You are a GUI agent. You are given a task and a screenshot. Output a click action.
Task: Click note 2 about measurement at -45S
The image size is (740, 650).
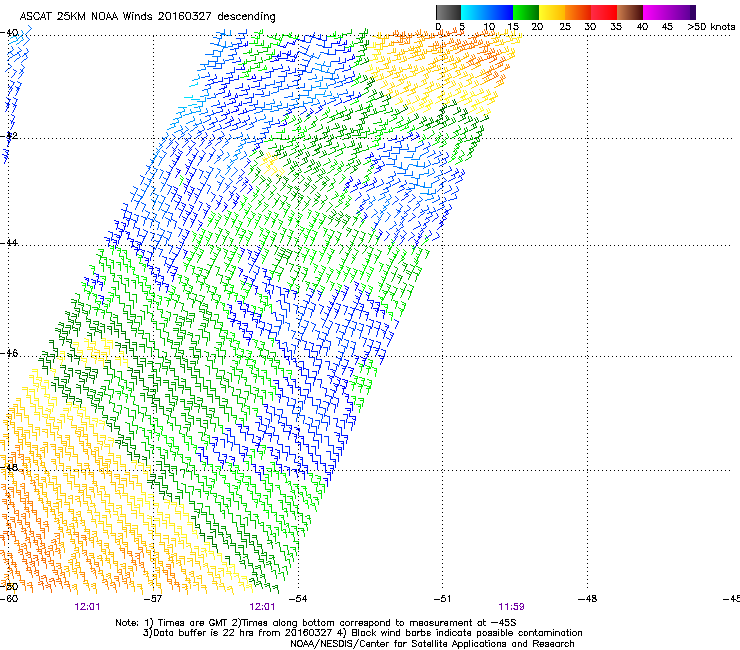point(373,623)
